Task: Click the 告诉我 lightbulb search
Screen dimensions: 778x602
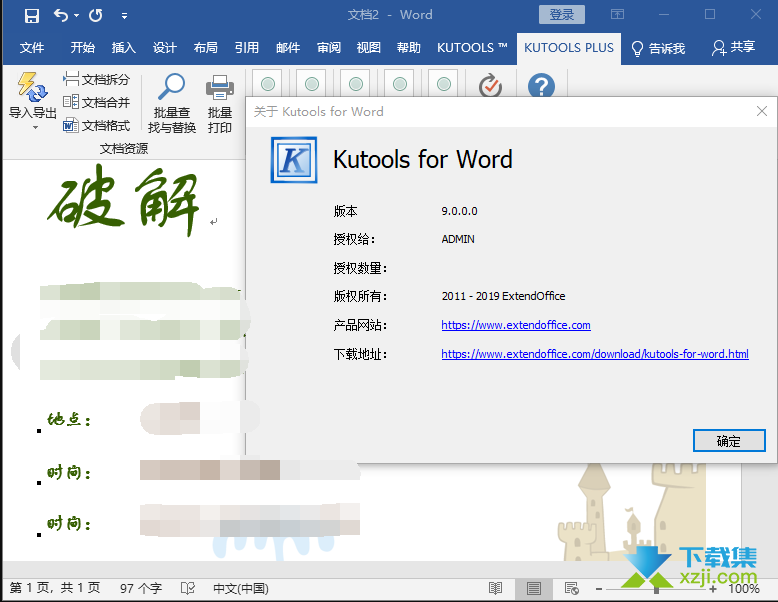Action: 658,48
